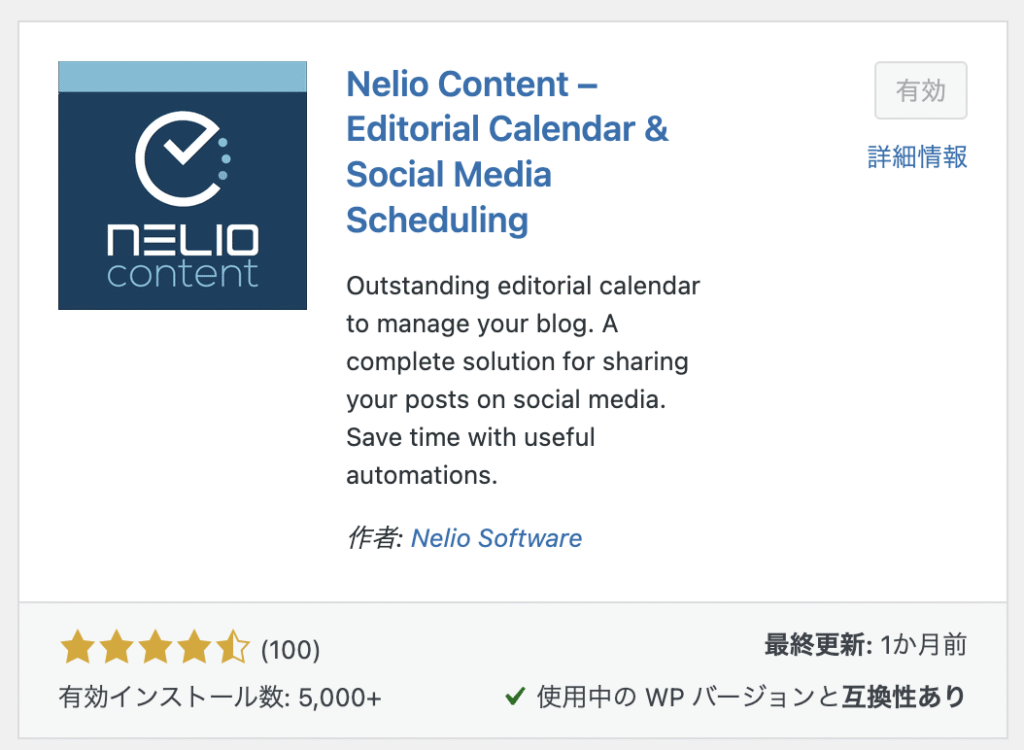Click the clock checkmark emblem in logo
The height and width of the screenshot is (750, 1024).
183,158
